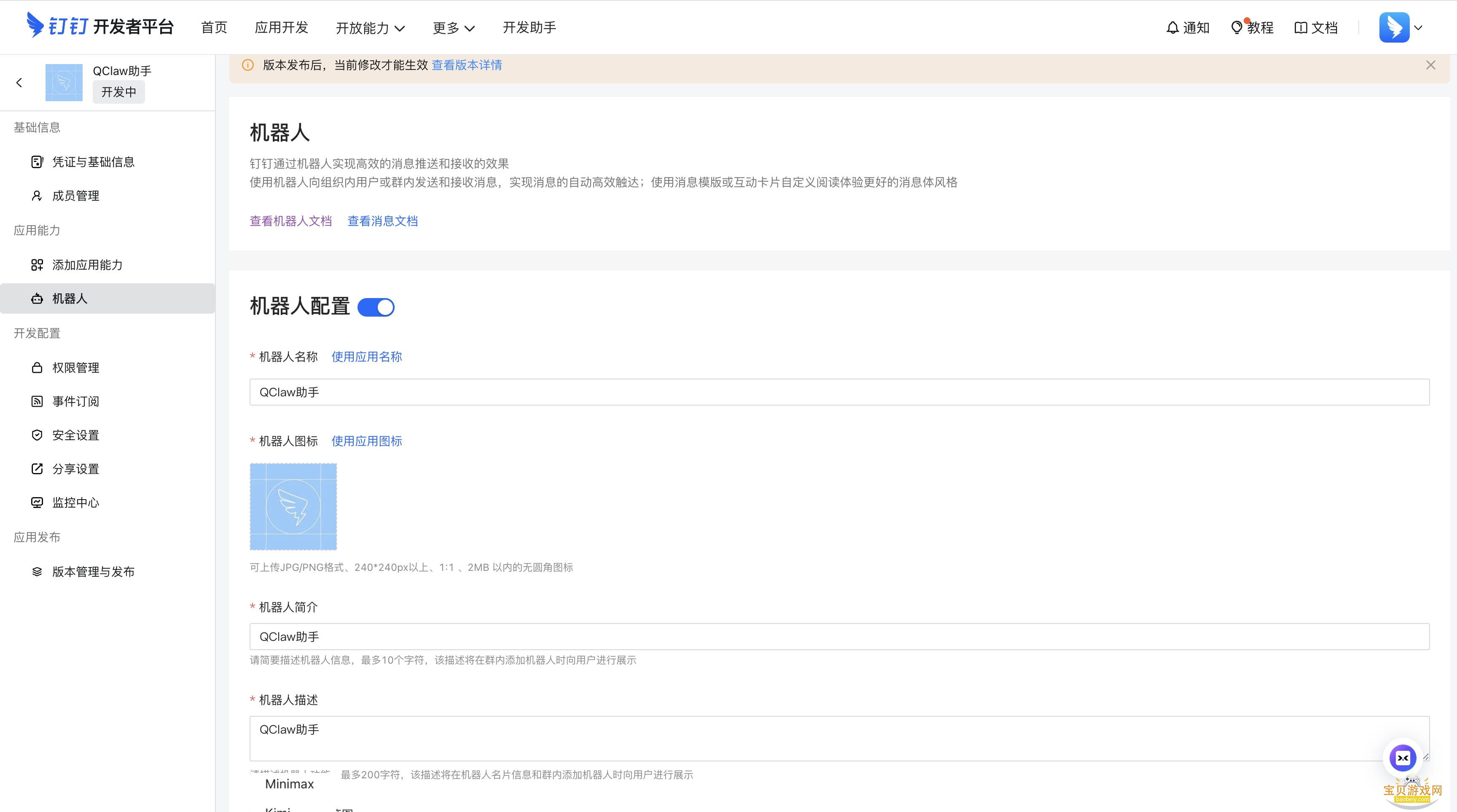1457x812 pixels.
Task: Select the 分享设置 share icon
Action: tap(37, 469)
